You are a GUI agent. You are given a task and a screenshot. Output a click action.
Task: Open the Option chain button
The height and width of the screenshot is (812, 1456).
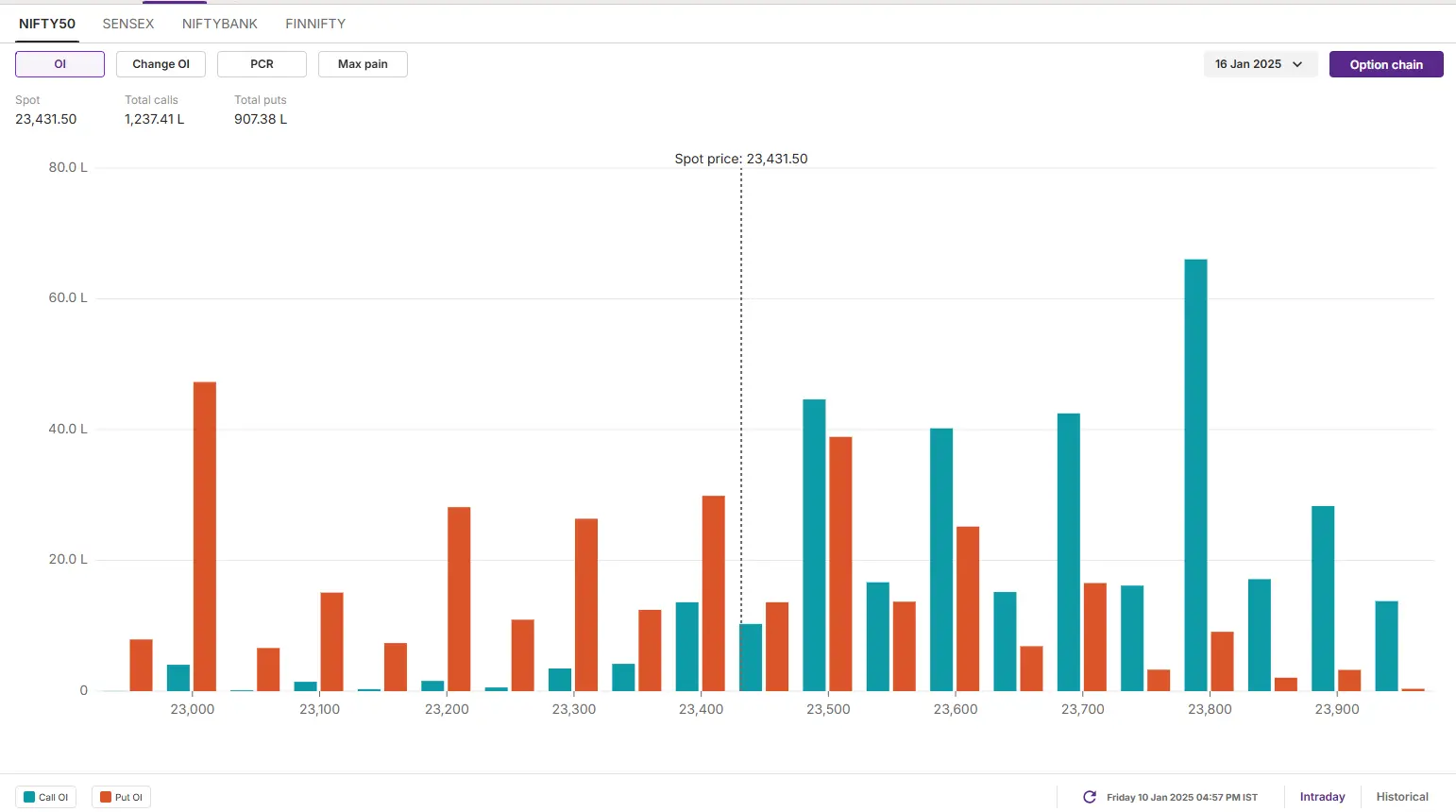[x=1386, y=64]
